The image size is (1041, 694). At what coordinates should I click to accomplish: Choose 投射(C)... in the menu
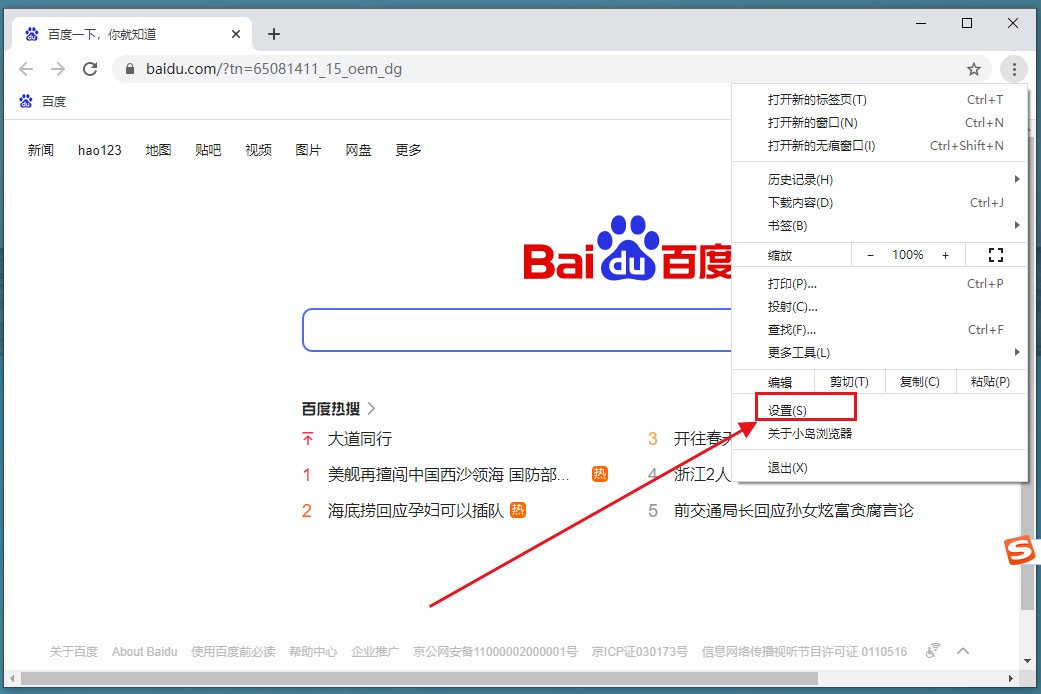[x=880, y=307]
